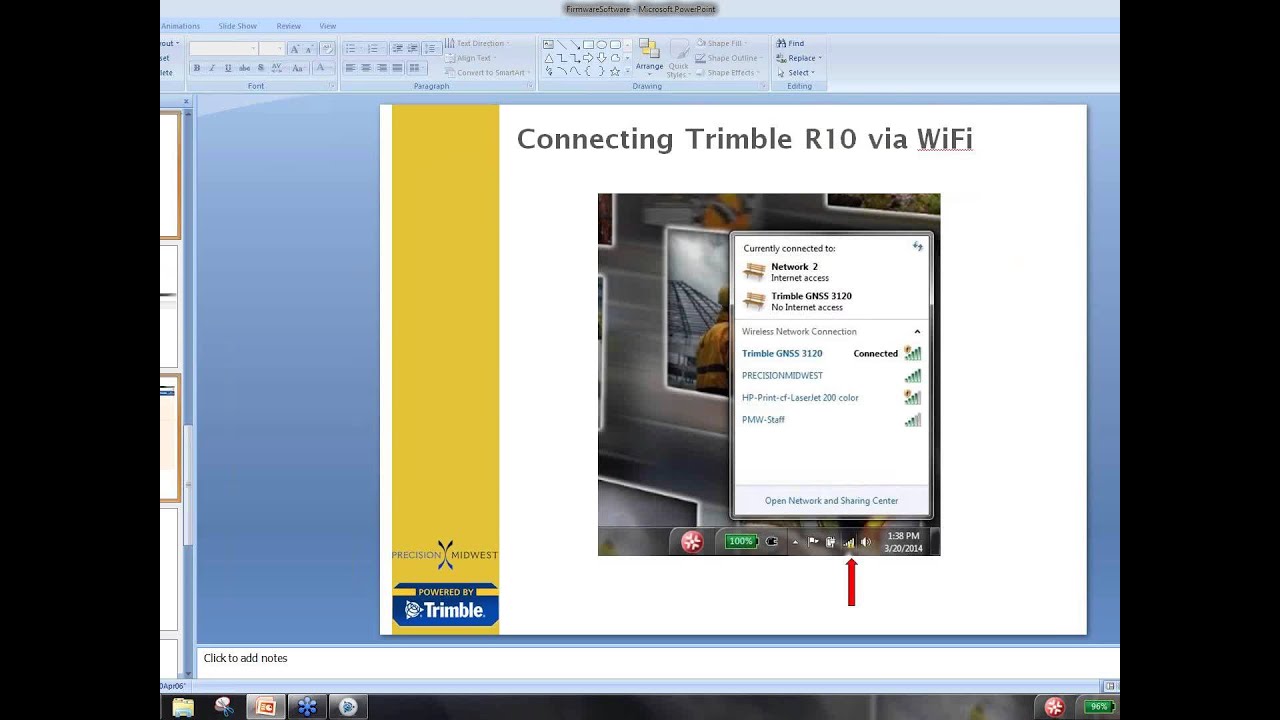
Task: Toggle Text Shadow (S) formatting
Action: [x=261, y=68]
